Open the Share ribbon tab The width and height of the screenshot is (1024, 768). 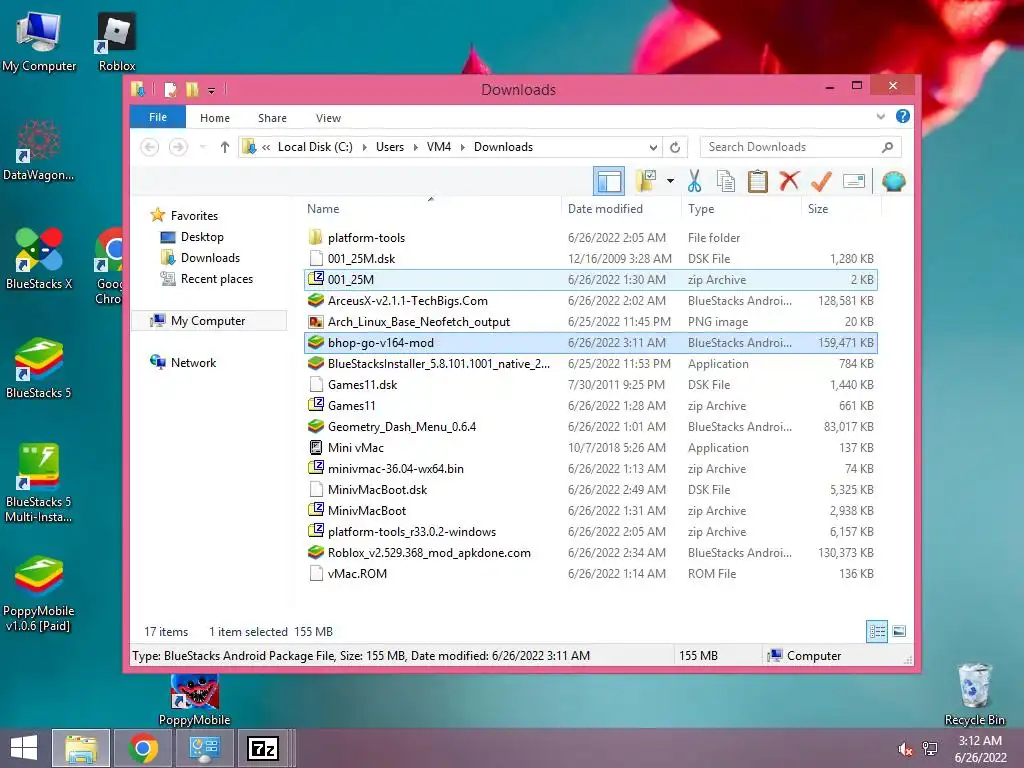tap(272, 118)
